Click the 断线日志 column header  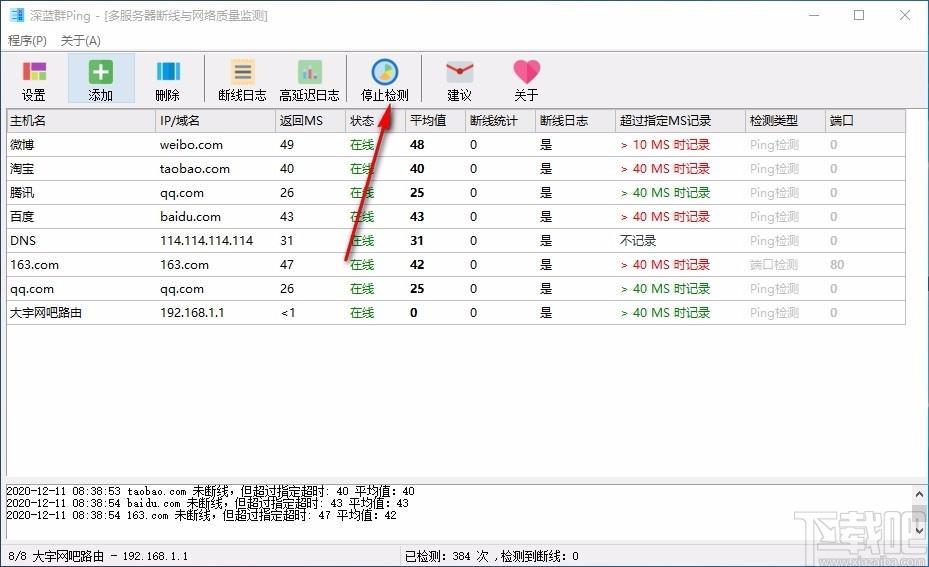(576, 121)
